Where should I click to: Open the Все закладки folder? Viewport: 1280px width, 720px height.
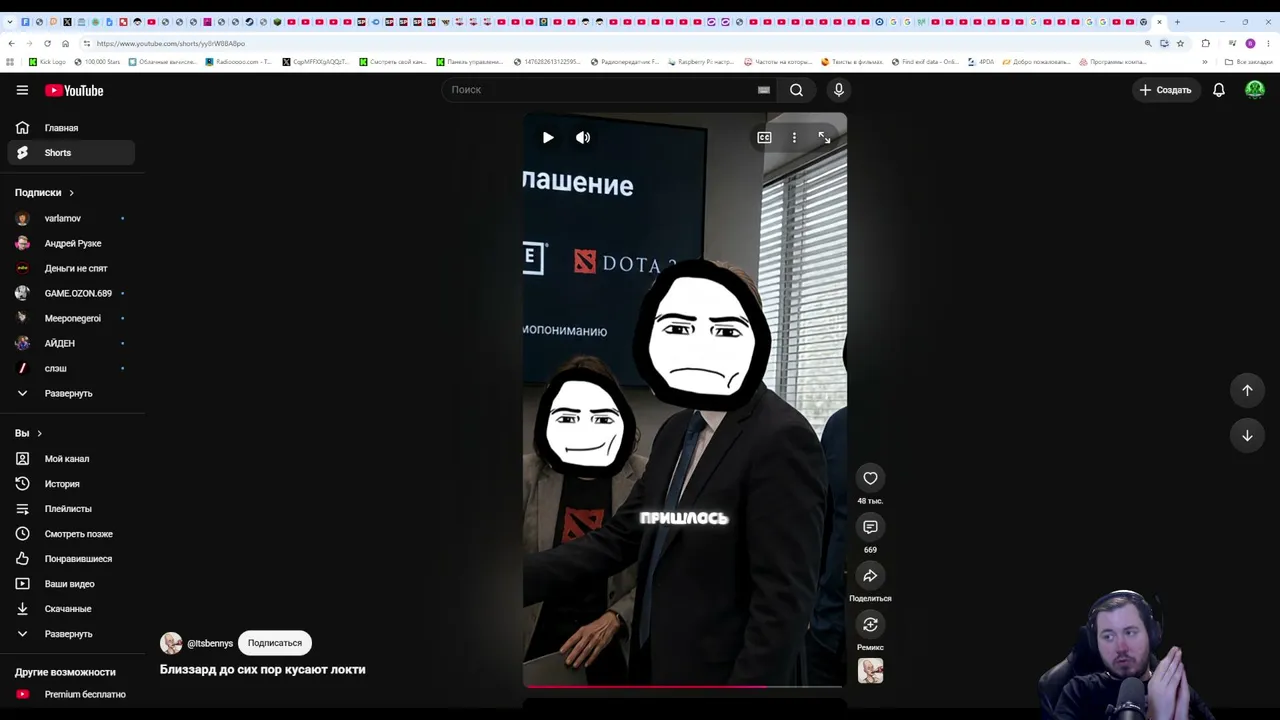[x=1248, y=62]
